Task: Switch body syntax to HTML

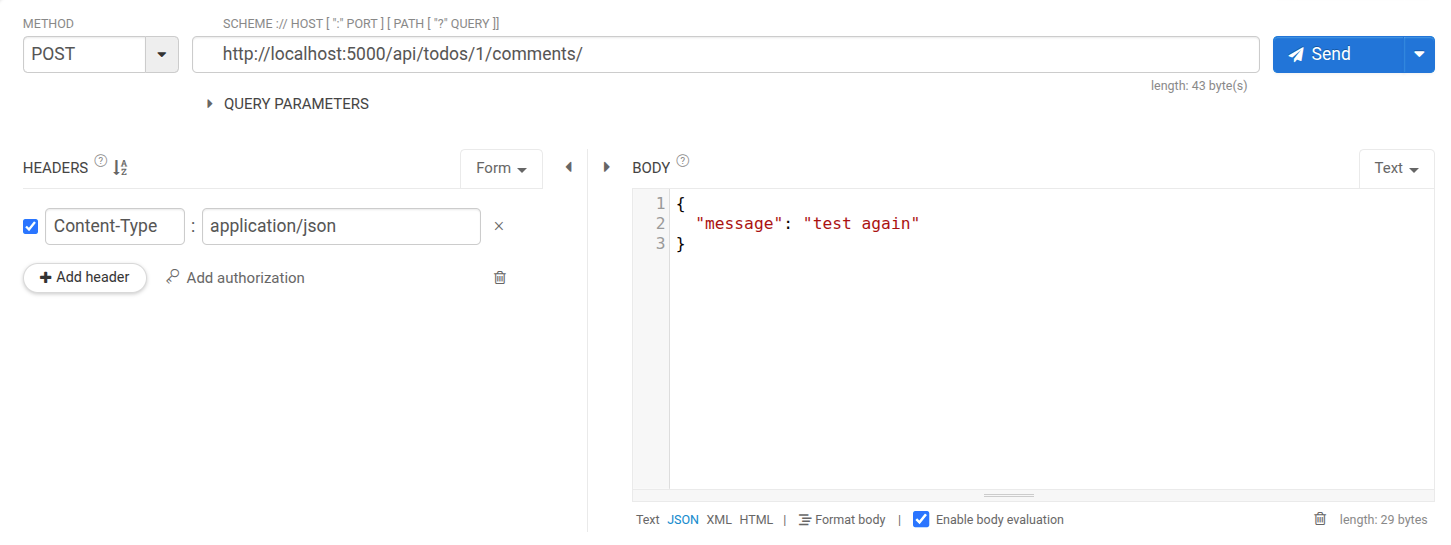Action: (x=756, y=519)
